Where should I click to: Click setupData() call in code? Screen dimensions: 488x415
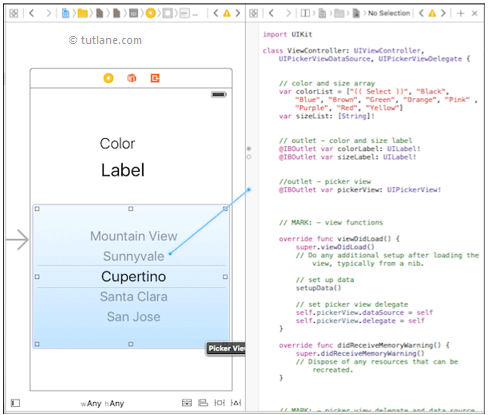(318, 288)
